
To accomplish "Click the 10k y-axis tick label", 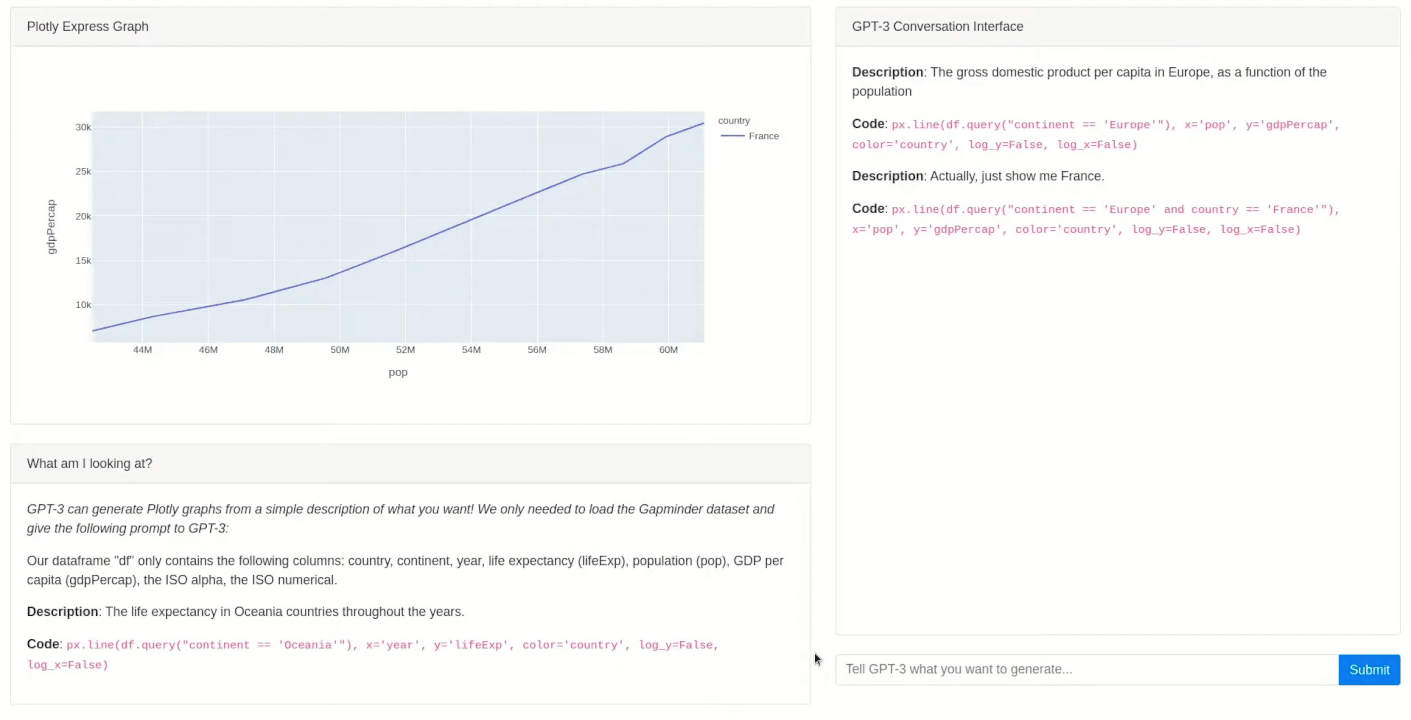I will [x=83, y=305].
